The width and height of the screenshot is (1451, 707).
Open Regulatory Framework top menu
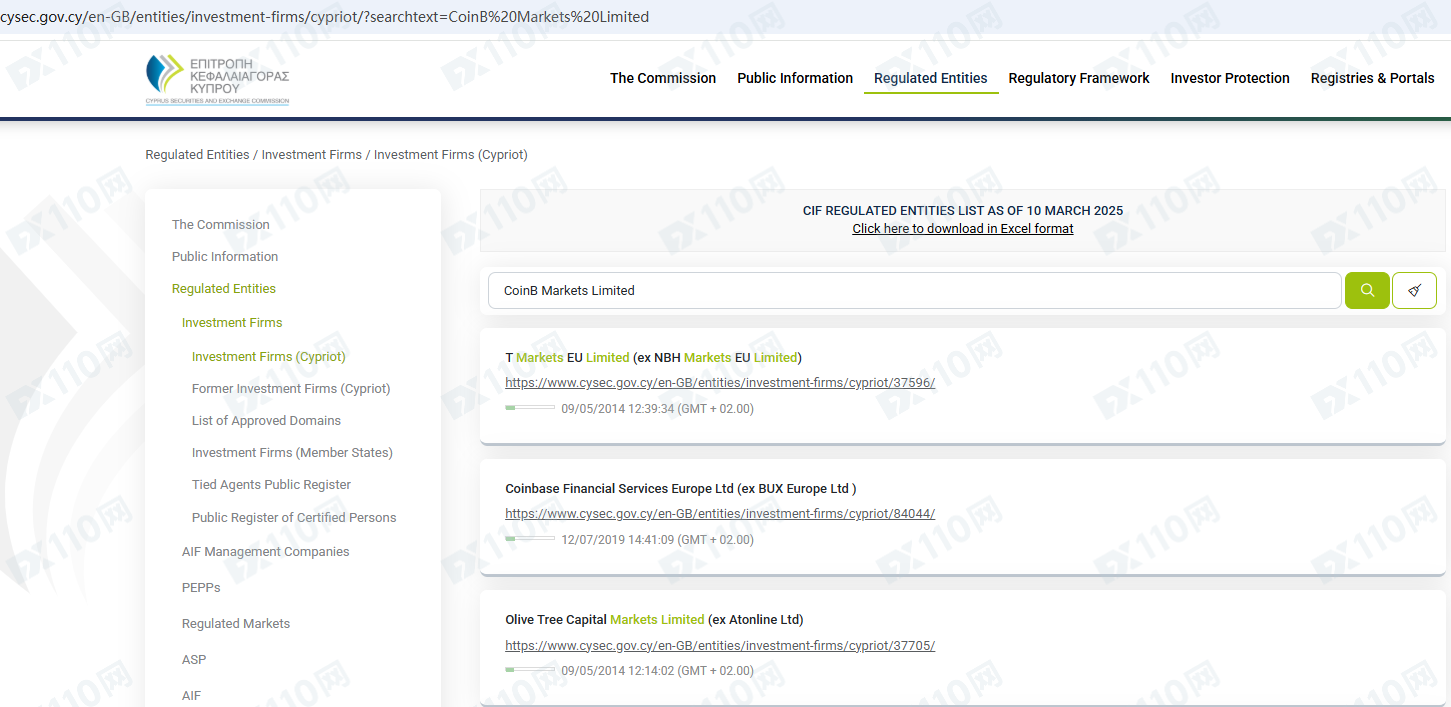(x=1079, y=78)
